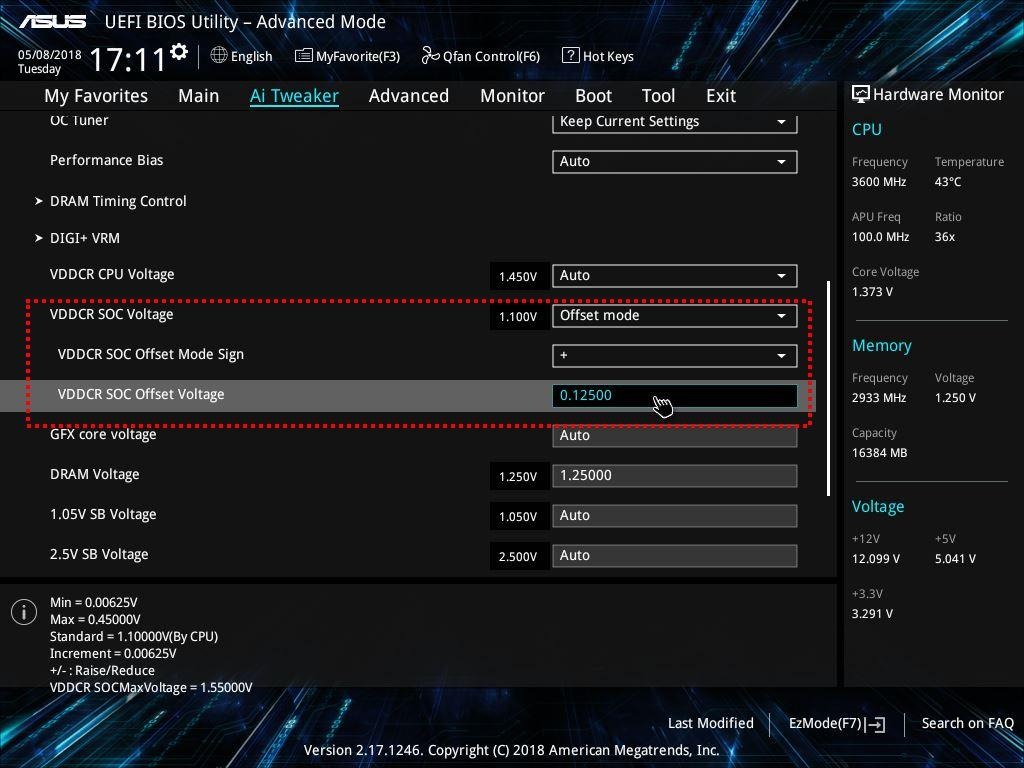Click the Last Modified button
This screenshot has height=768, width=1024.
710,723
